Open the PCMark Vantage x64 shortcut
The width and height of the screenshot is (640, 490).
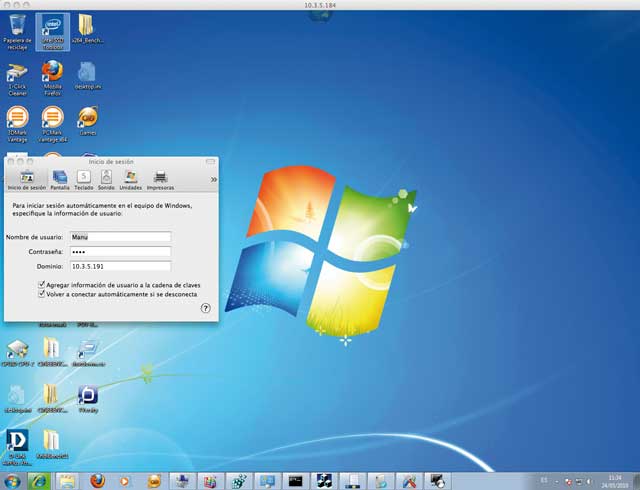53,124
